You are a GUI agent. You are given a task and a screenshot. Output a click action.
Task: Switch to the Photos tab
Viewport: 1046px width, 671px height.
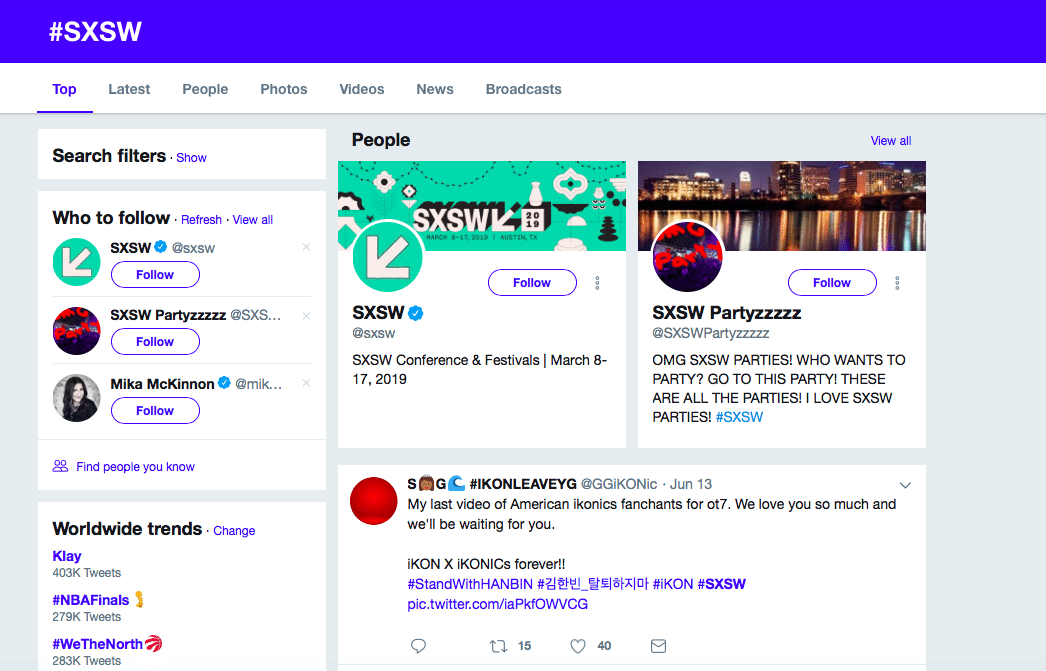(x=283, y=89)
